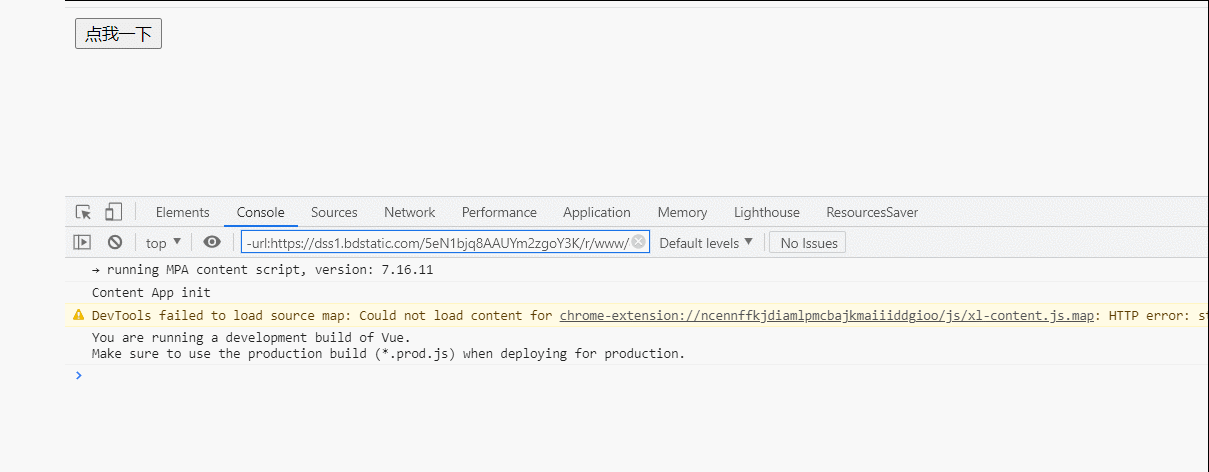Click the No Issues button

(808, 243)
